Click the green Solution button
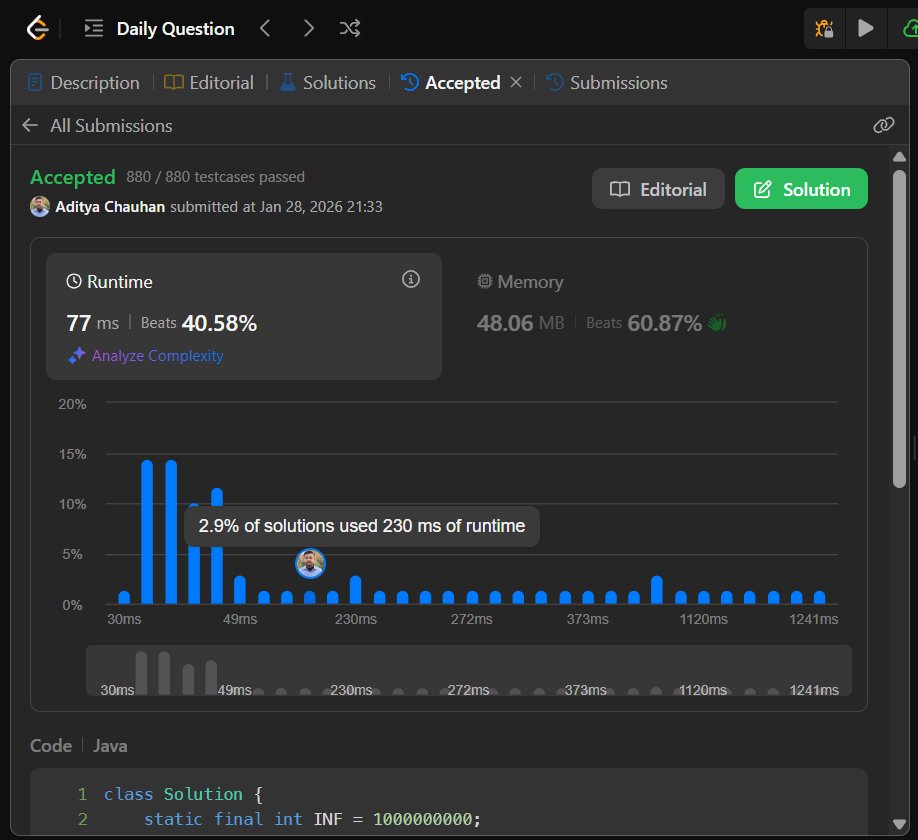Screen dimensions: 918x840 (801, 189)
